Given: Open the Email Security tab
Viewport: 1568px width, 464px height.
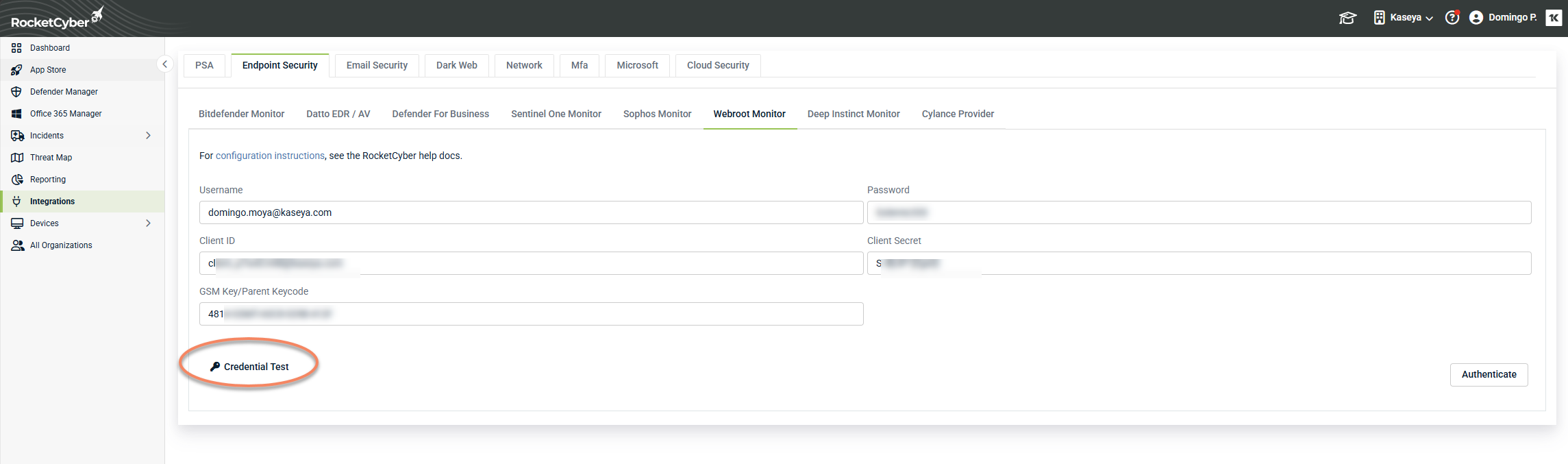Looking at the screenshot, I should pos(377,65).
